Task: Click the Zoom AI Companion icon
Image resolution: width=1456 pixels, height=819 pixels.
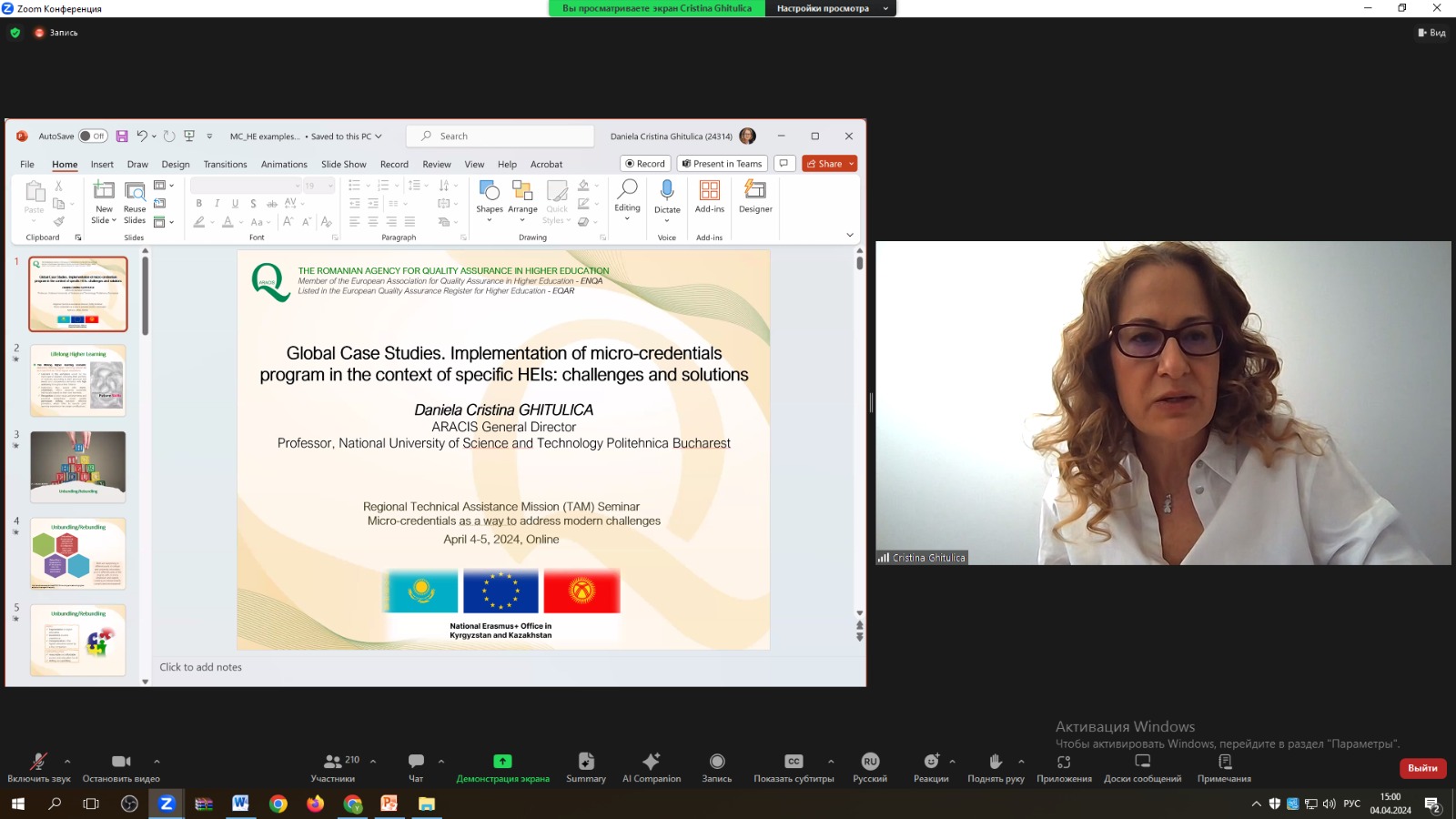Action: [651, 762]
